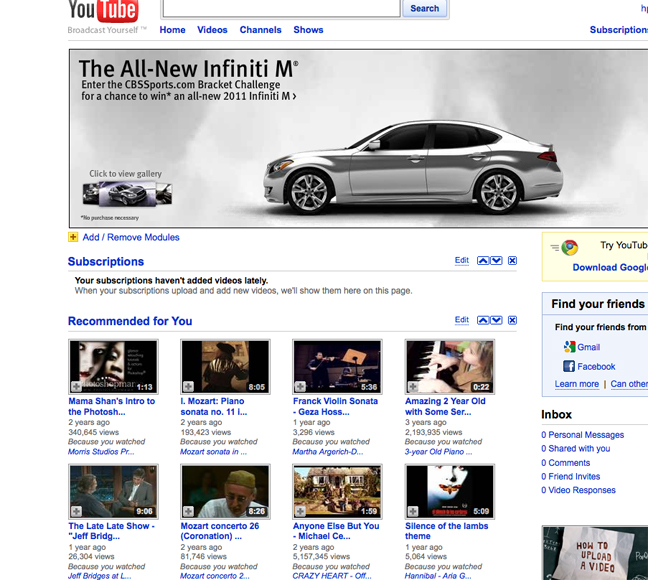Click the Google Chrome icon
Viewport: 648px width, 580px height.
[x=569, y=248]
